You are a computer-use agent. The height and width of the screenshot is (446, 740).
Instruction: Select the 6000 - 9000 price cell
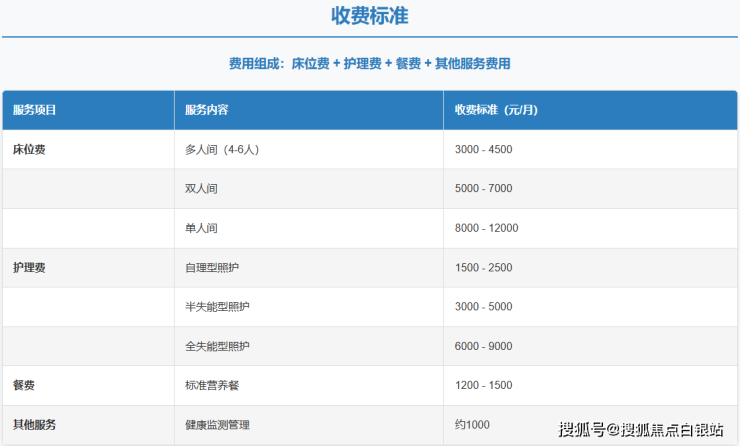(483, 346)
